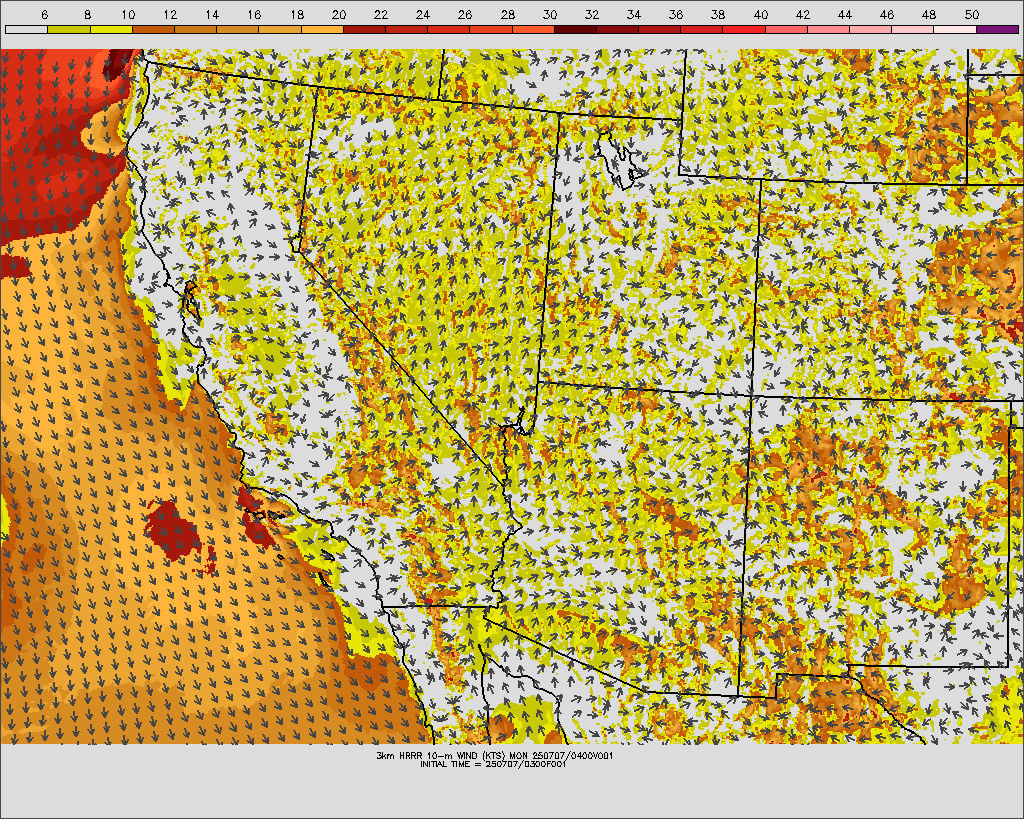The height and width of the screenshot is (819, 1024).
Task: Select the legend label "34"
Action: [x=633, y=14]
